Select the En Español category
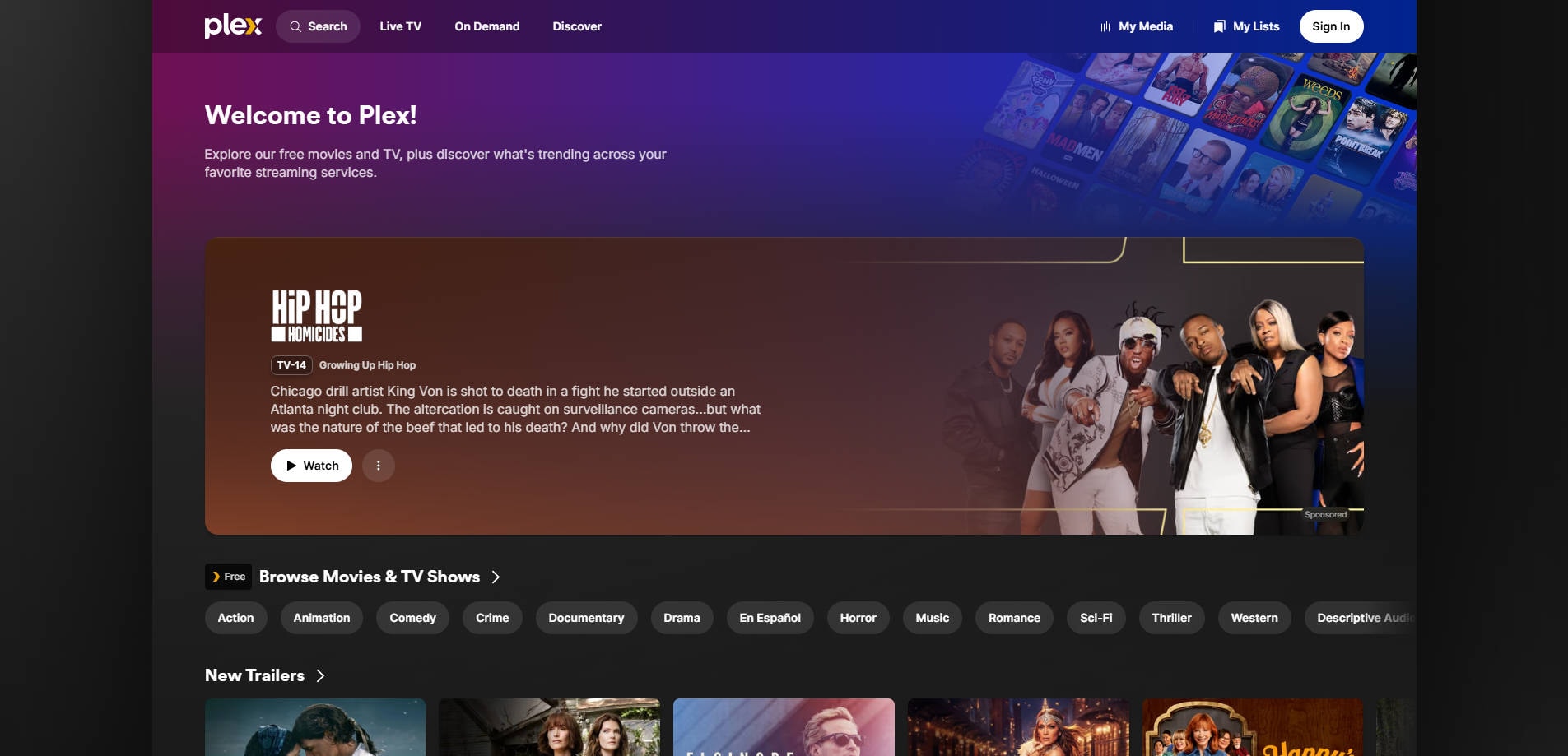Image resolution: width=1568 pixels, height=756 pixels. tap(770, 618)
